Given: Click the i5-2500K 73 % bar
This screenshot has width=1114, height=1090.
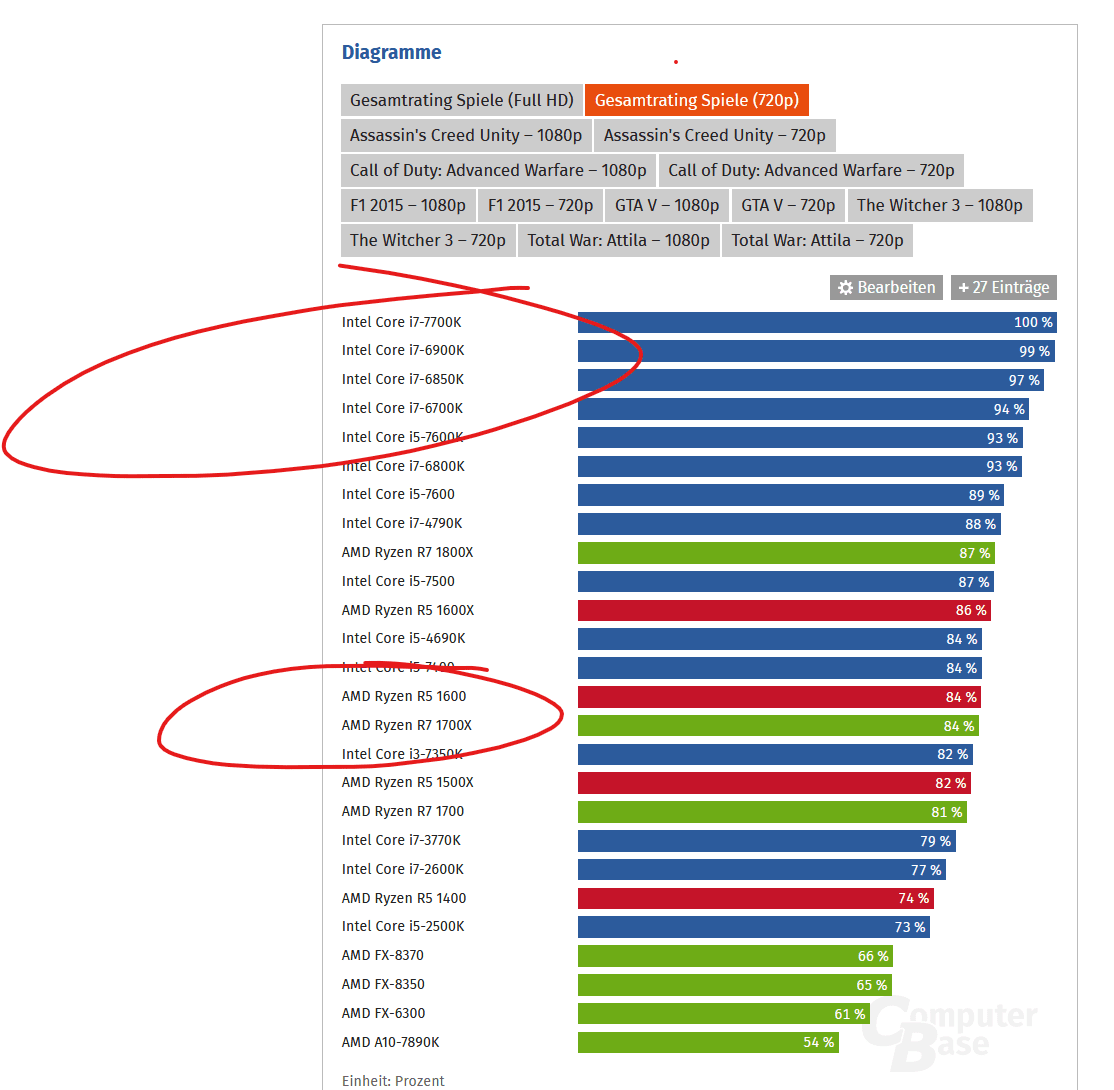Looking at the screenshot, I should [x=754, y=927].
